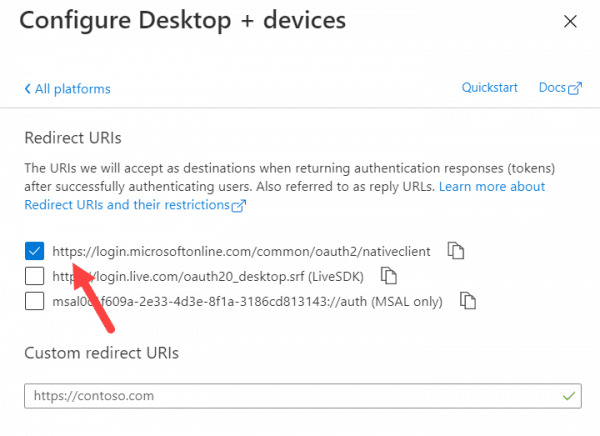This screenshot has width=600, height=436.
Task: Click external link icon after 'their restrictions'
Action: pos(238,206)
